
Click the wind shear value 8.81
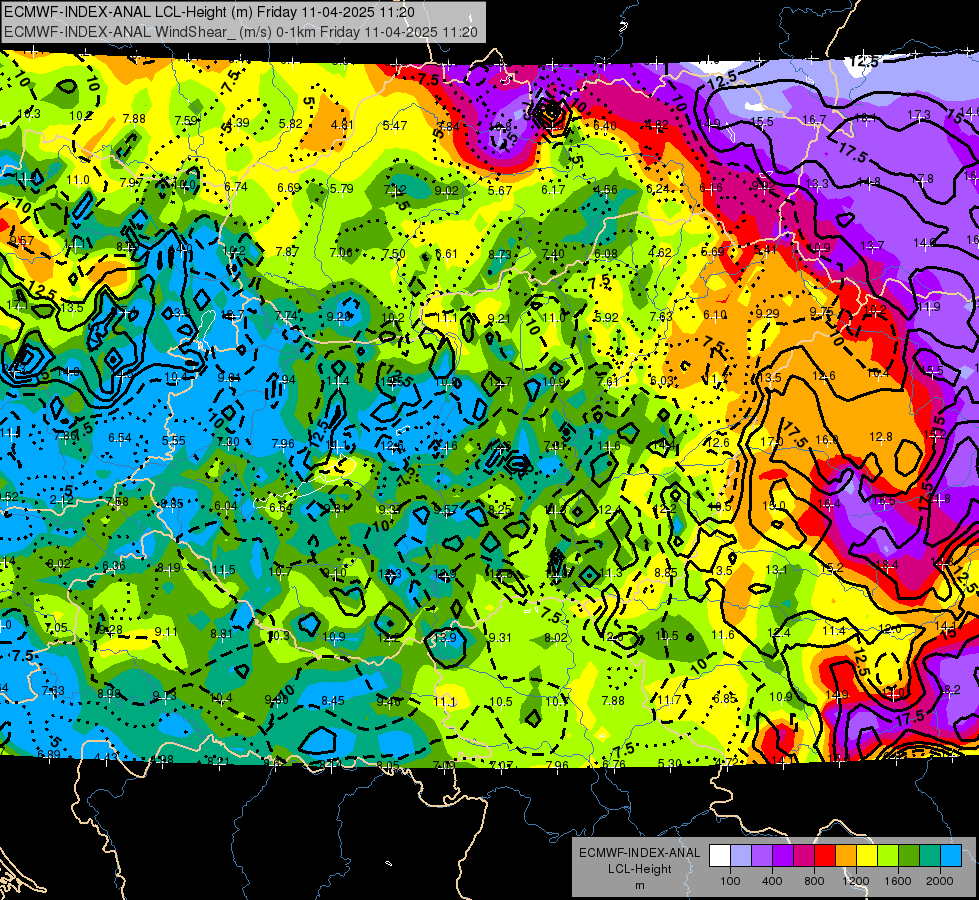[222, 634]
